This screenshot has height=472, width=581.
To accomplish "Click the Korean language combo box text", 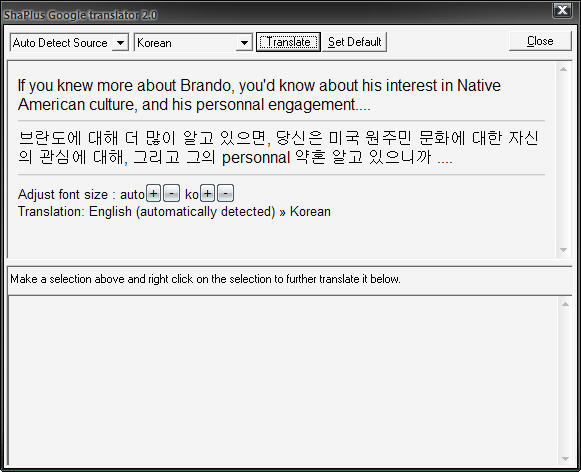I will pyautogui.click(x=154, y=43).
